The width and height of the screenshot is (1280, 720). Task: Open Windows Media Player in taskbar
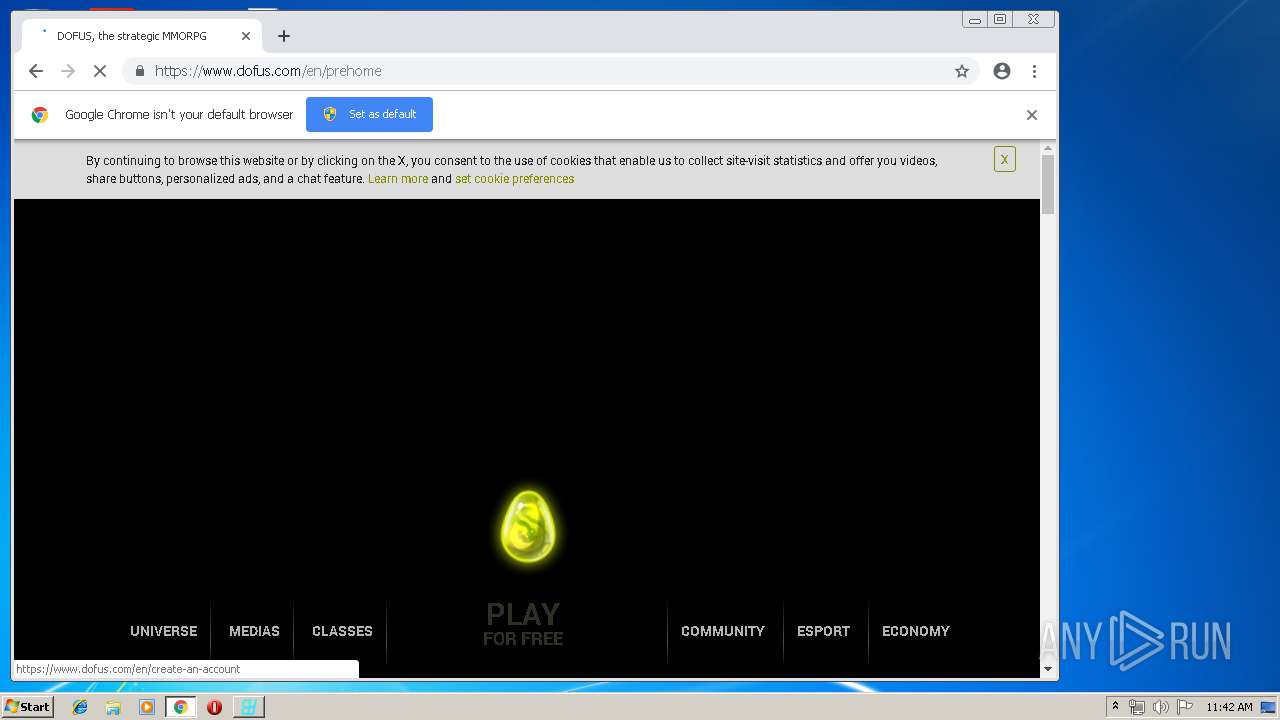(x=147, y=707)
